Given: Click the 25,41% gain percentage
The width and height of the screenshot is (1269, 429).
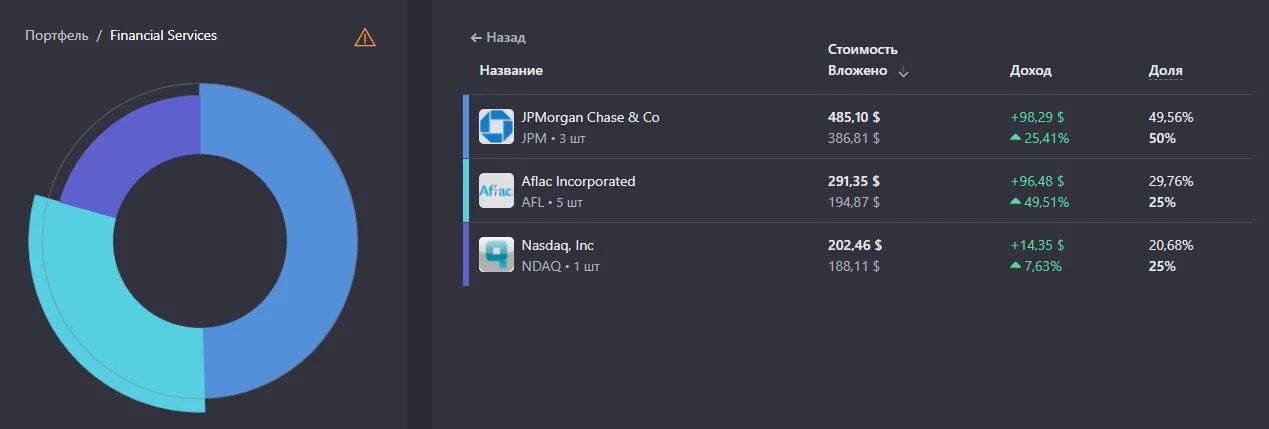Looking at the screenshot, I should point(1047,138).
